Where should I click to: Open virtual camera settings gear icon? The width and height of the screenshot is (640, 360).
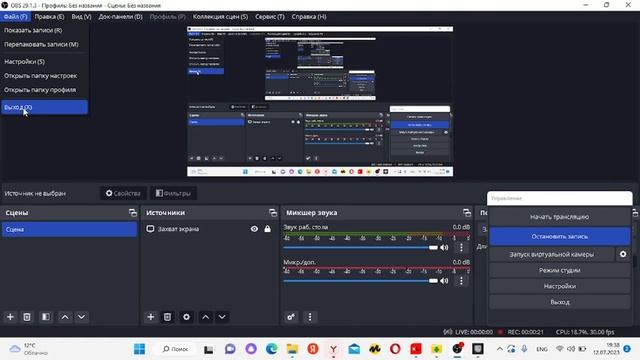point(623,254)
